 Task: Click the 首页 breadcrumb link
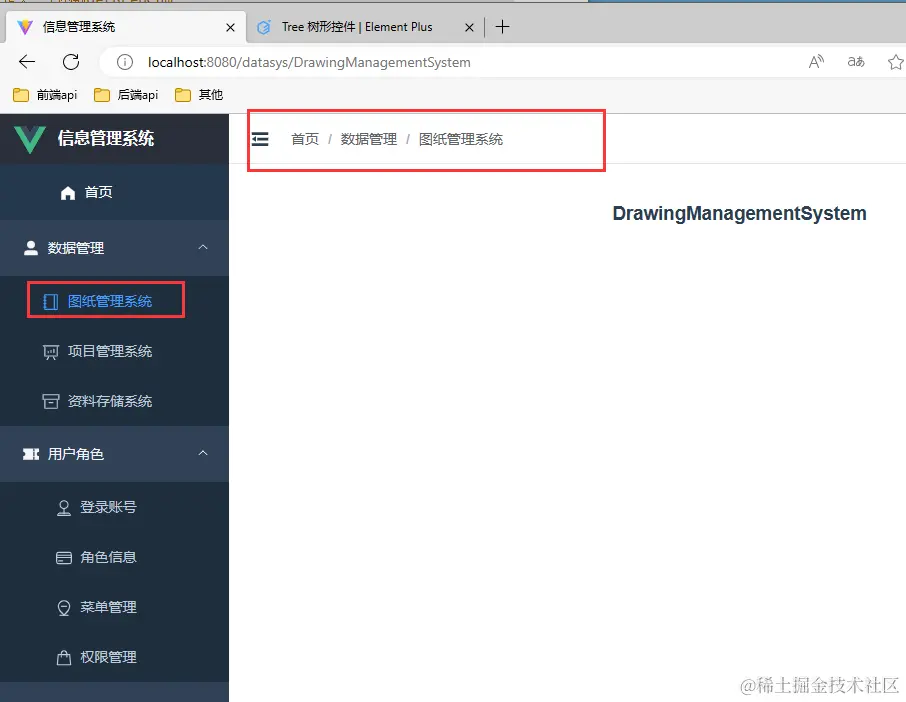305,139
